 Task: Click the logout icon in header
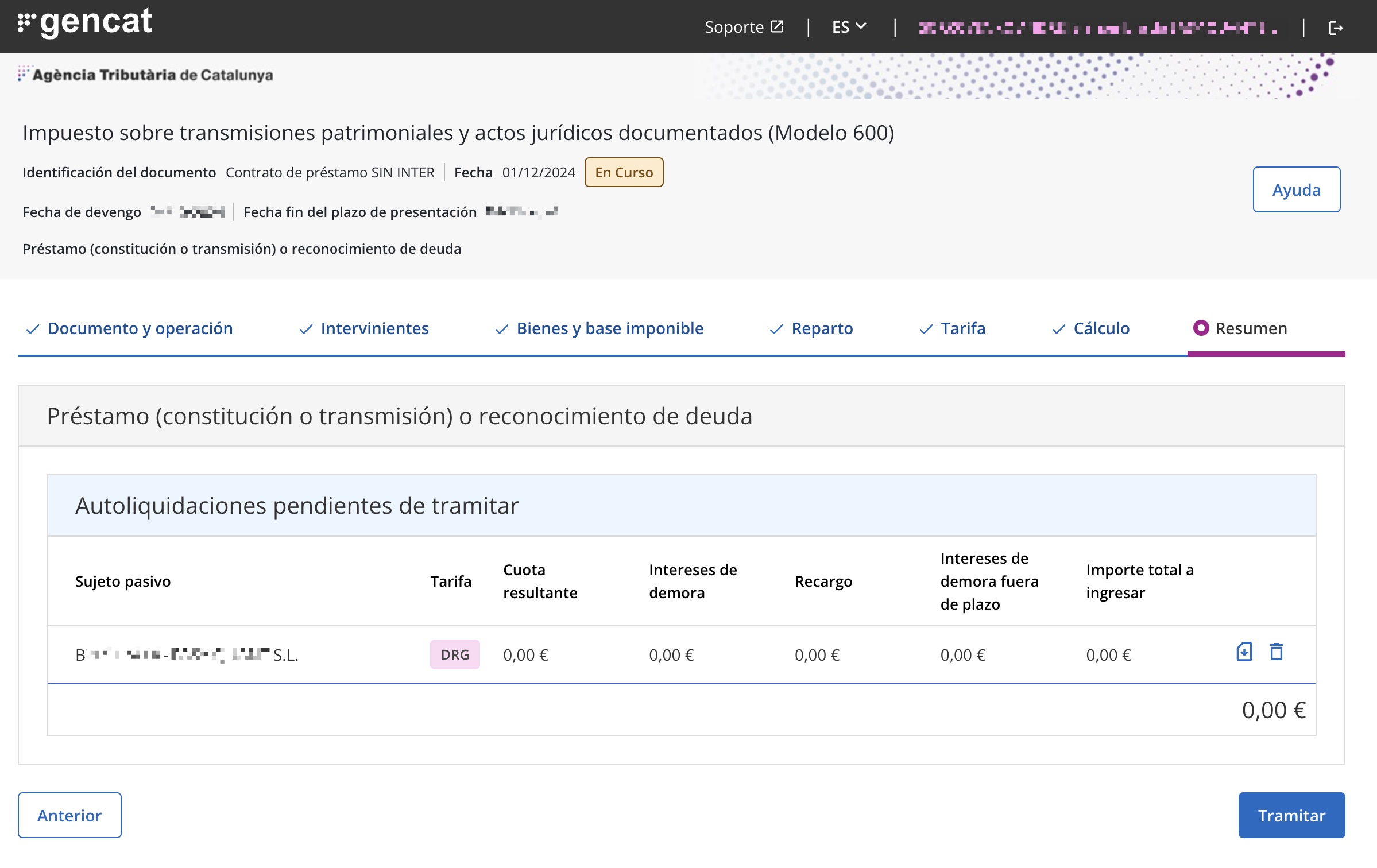pos(1336,28)
